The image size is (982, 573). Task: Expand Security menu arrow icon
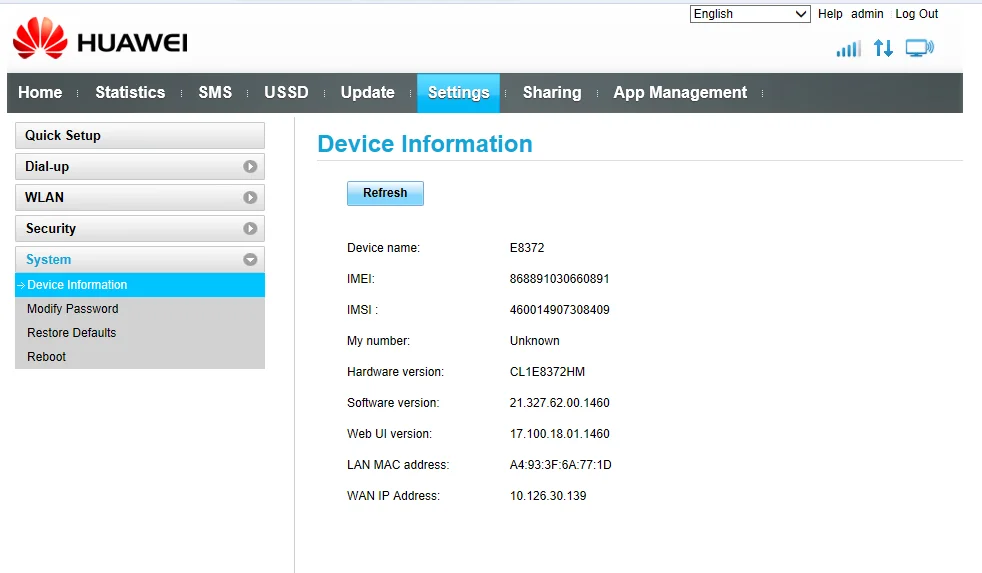[250, 229]
